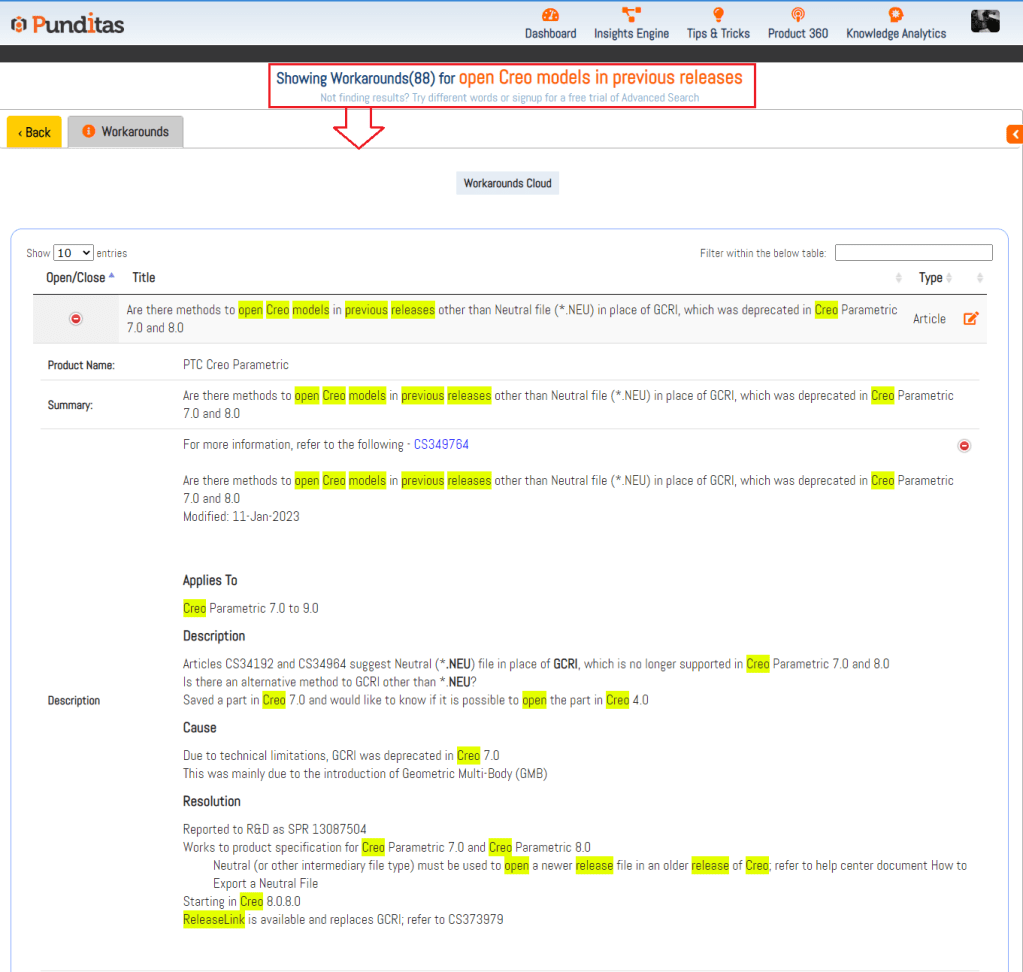Image resolution: width=1023 pixels, height=972 pixels.
Task: Expand the orange side panel arrow
Action: tap(1014, 134)
